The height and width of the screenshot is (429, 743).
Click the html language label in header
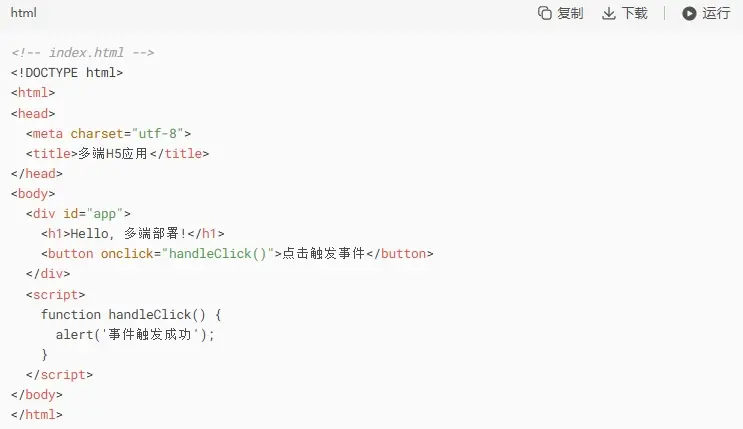(x=23, y=13)
